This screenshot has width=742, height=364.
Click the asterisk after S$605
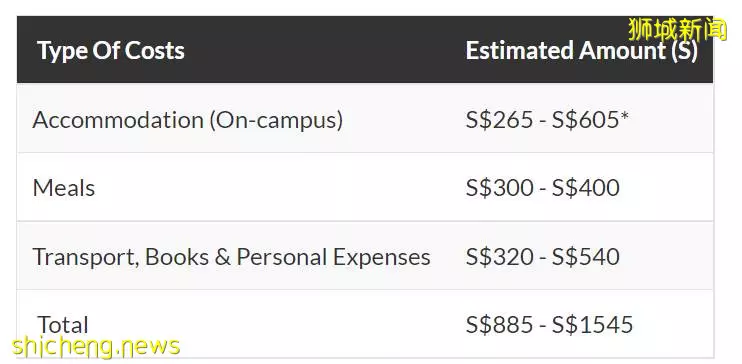[624, 116]
